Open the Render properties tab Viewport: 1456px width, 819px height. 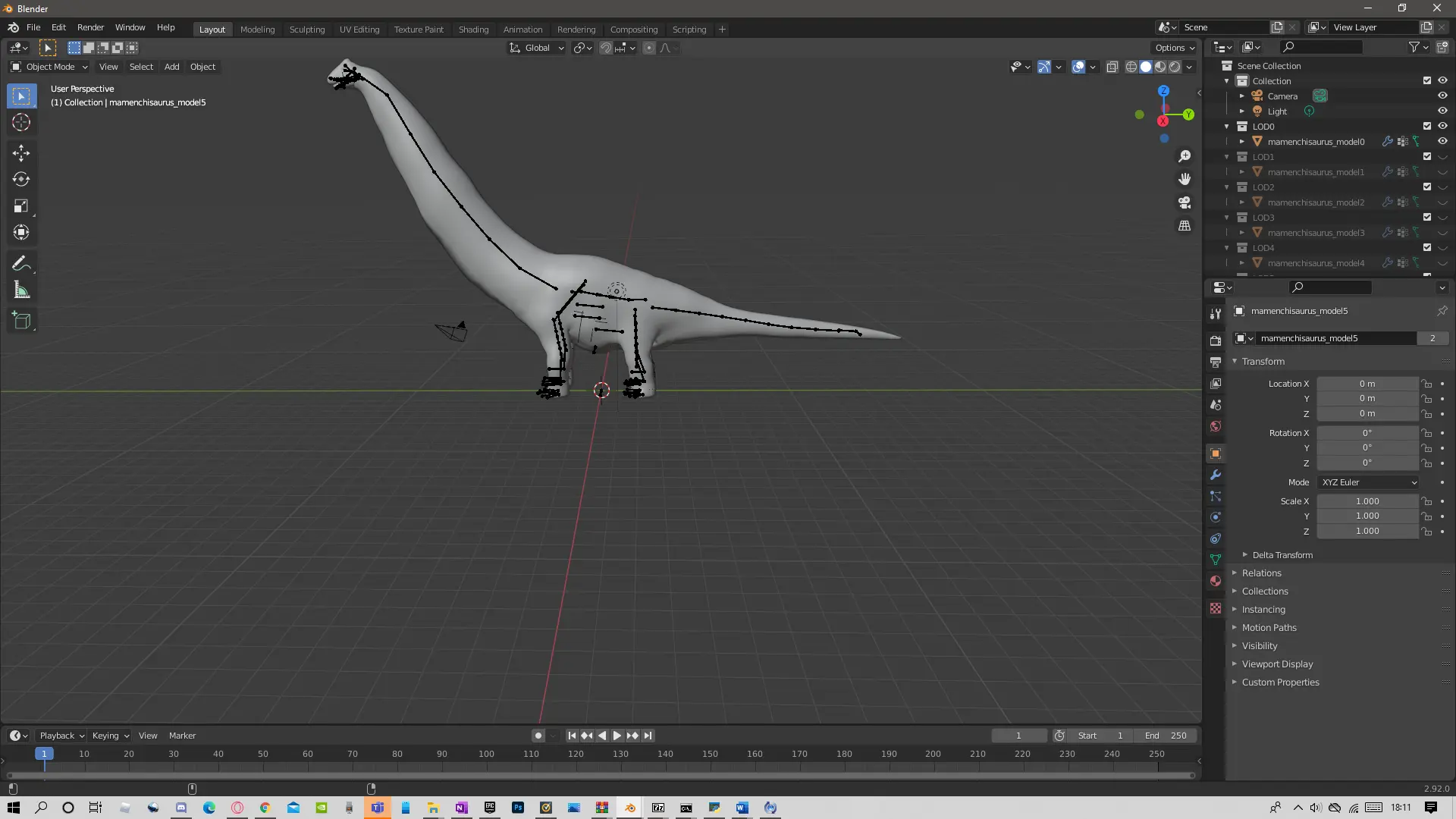(1216, 341)
